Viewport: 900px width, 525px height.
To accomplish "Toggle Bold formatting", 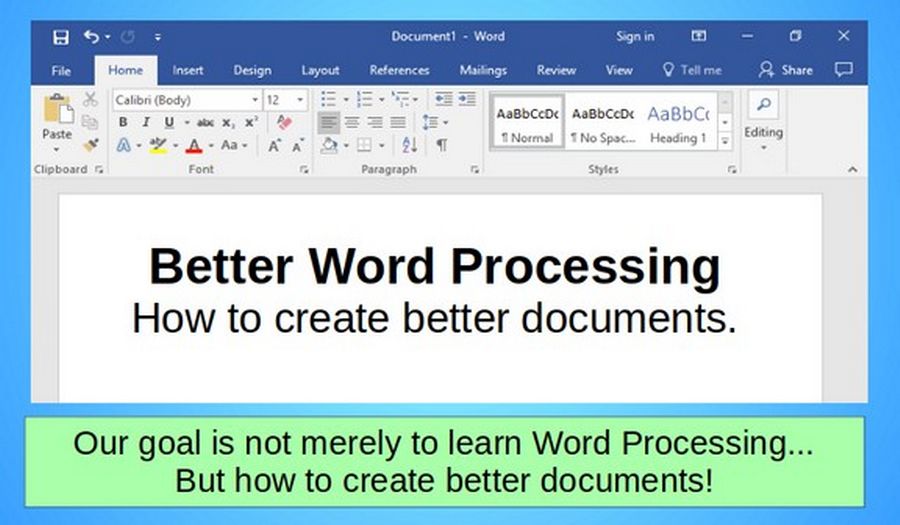I will pyautogui.click(x=123, y=122).
